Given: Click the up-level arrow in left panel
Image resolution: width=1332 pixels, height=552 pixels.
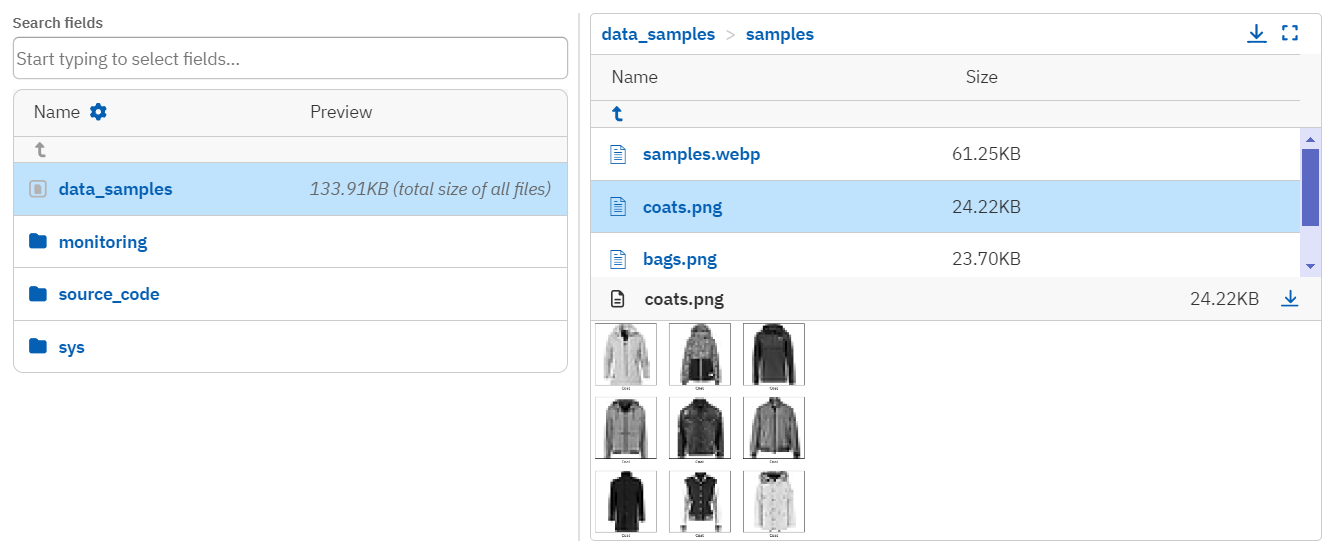Looking at the screenshot, I should [x=40, y=150].
